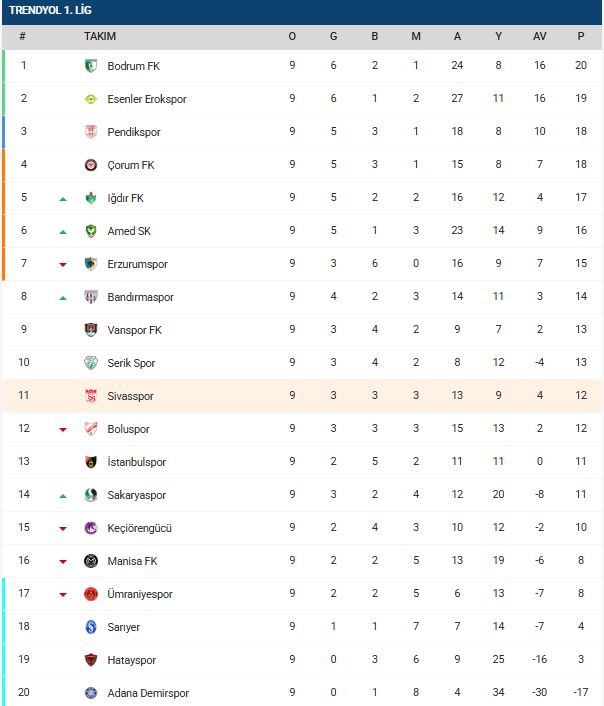
Task: Open the Serik Spor team name link
Action: [x=131, y=363]
